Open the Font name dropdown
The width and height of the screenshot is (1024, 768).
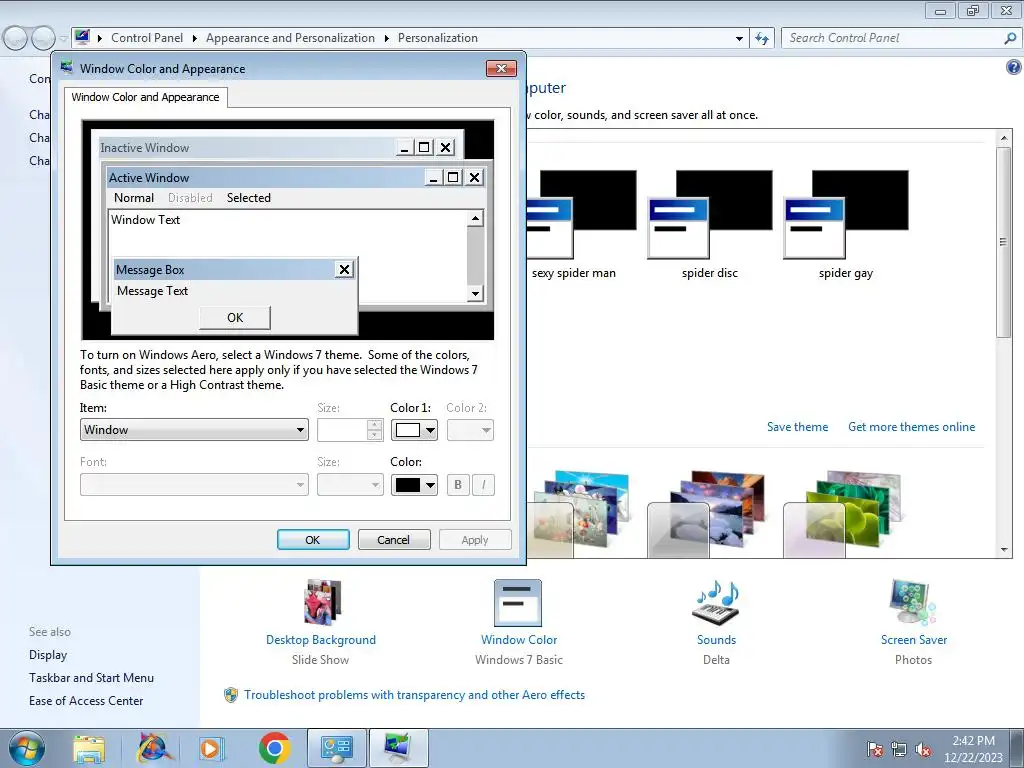click(x=194, y=485)
